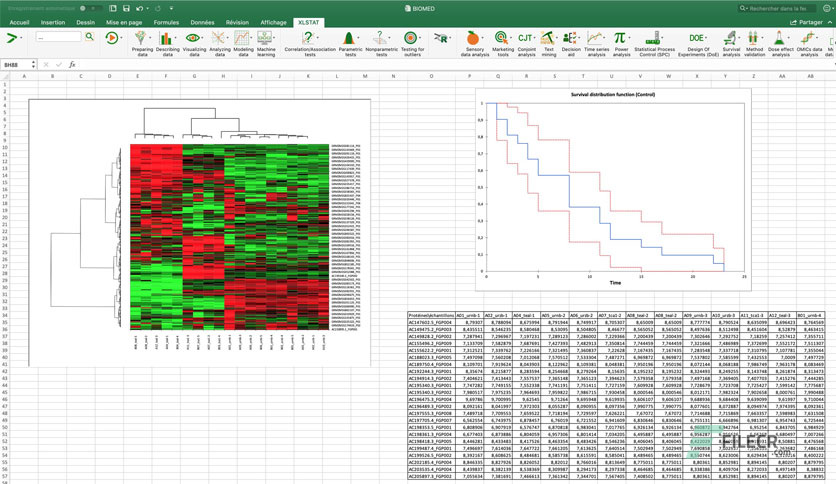Open the Describing data icon
The height and width of the screenshot is (484, 836).
[166, 38]
